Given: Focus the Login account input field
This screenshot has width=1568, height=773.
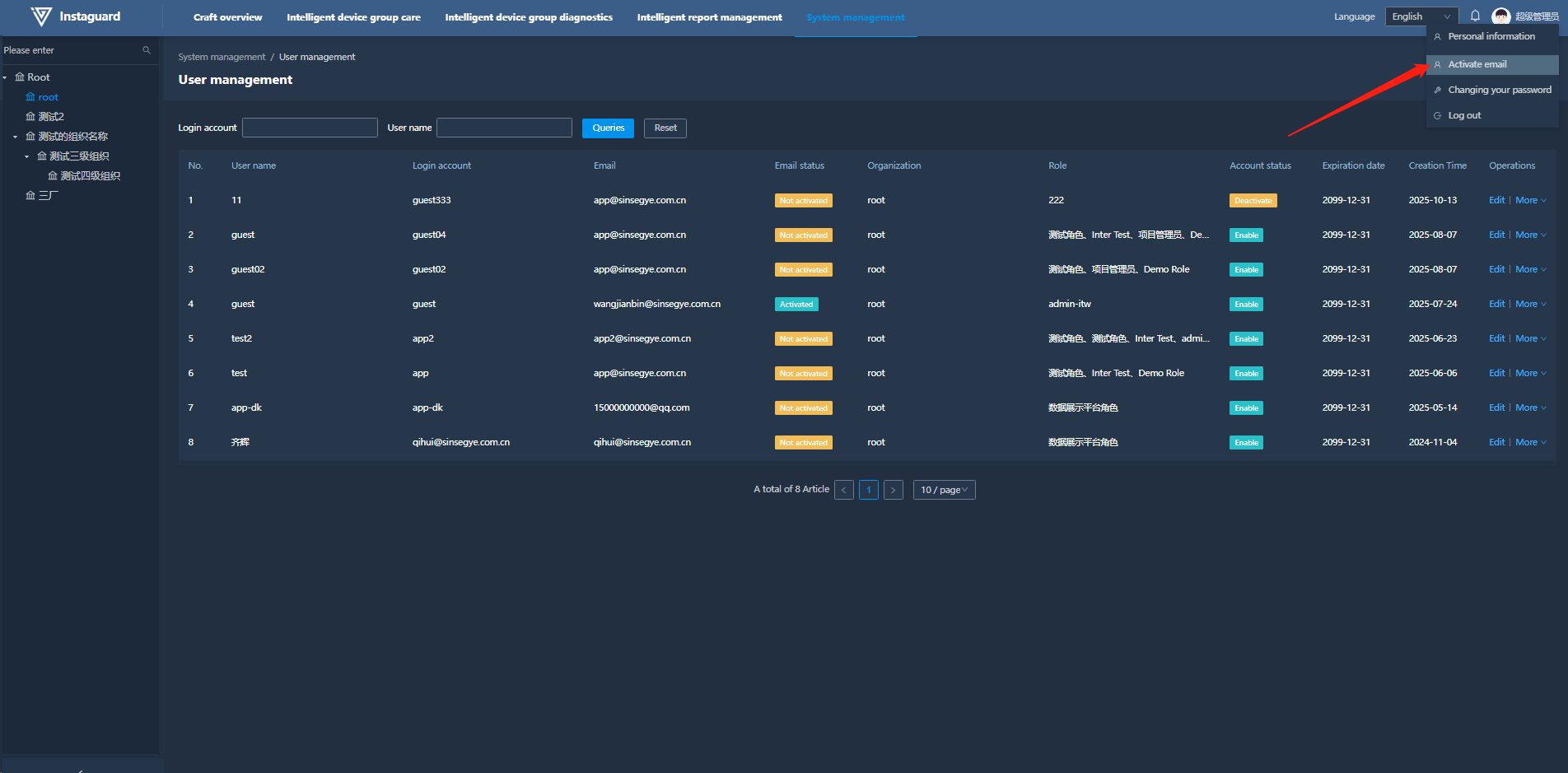Looking at the screenshot, I should [x=310, y=128].
